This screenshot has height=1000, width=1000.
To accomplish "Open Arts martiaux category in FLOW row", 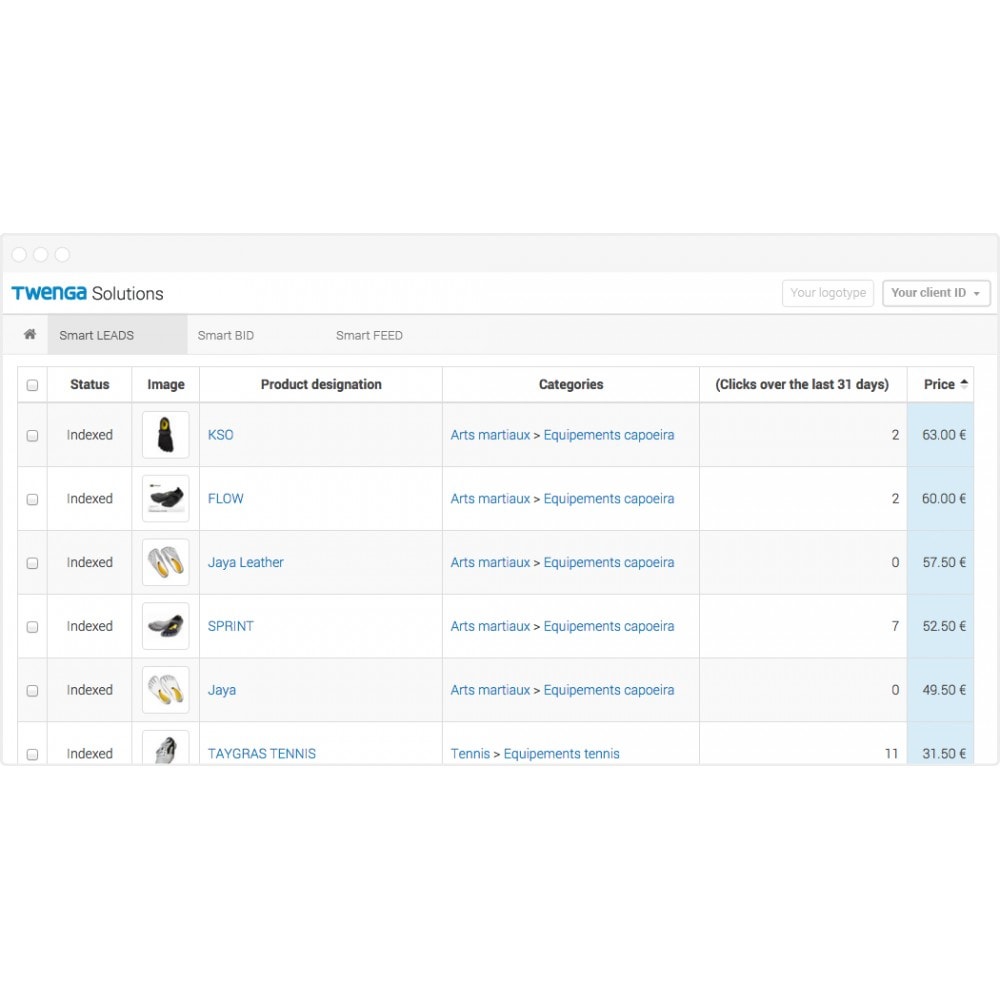I will tap(490, 499).
